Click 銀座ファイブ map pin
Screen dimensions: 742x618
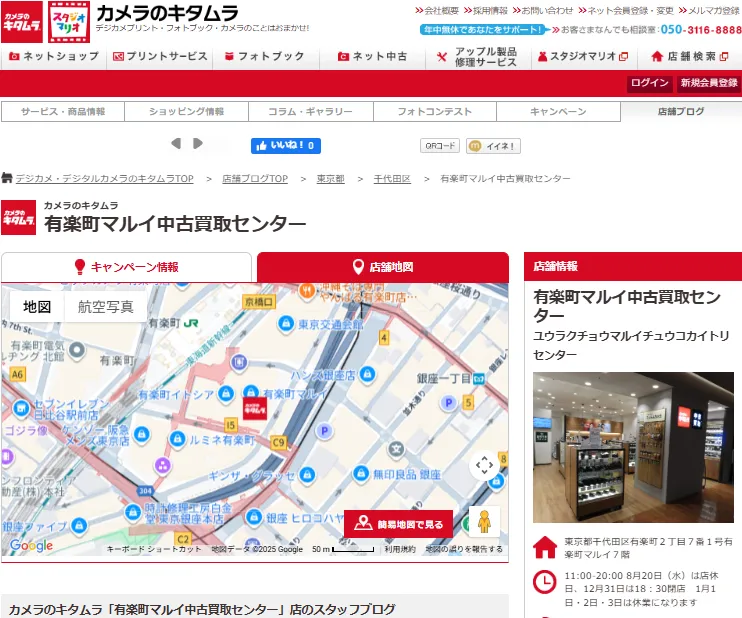tap(79, 525)
